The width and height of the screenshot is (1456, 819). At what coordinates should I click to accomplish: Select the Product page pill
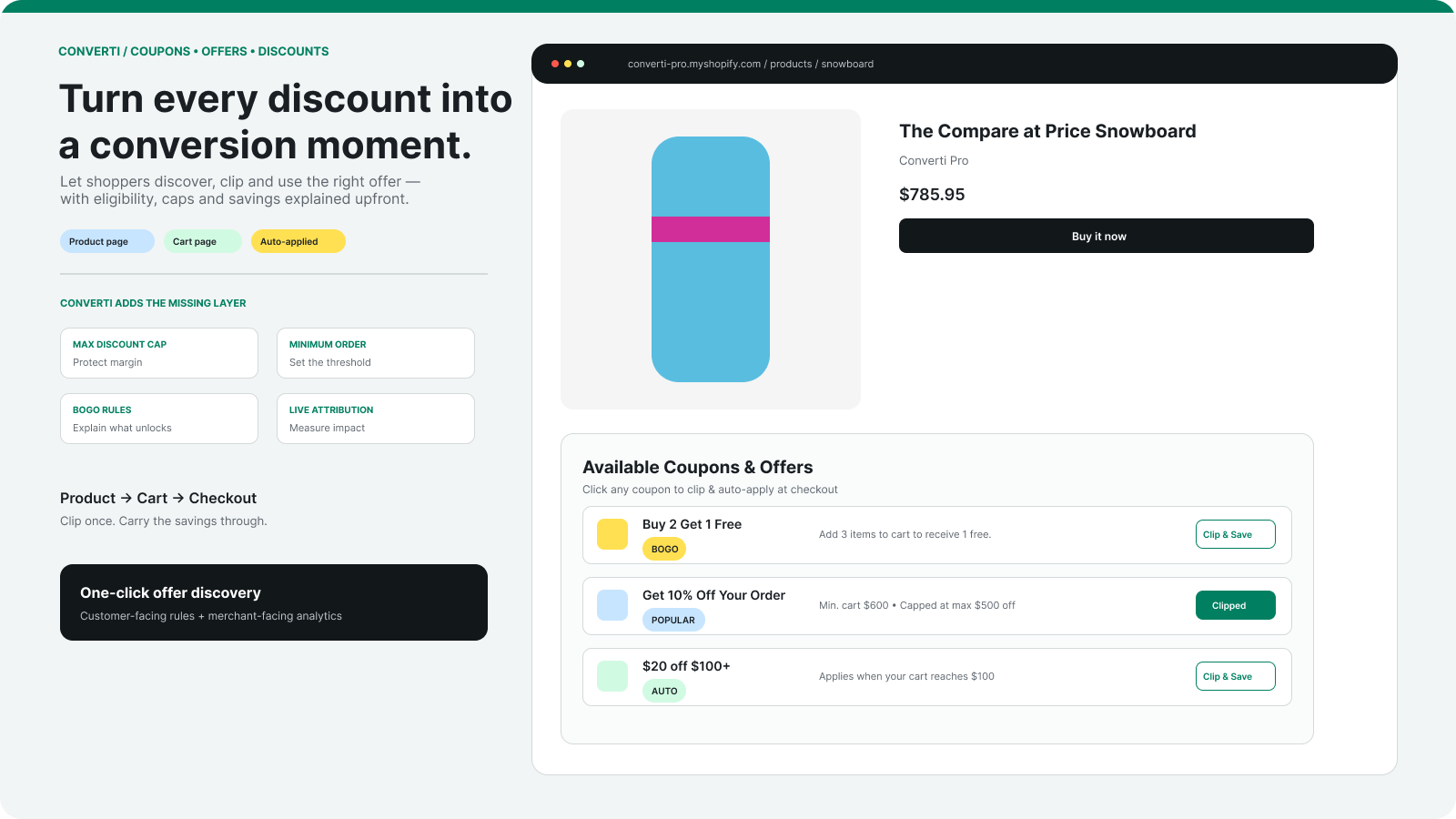point(107,241)
